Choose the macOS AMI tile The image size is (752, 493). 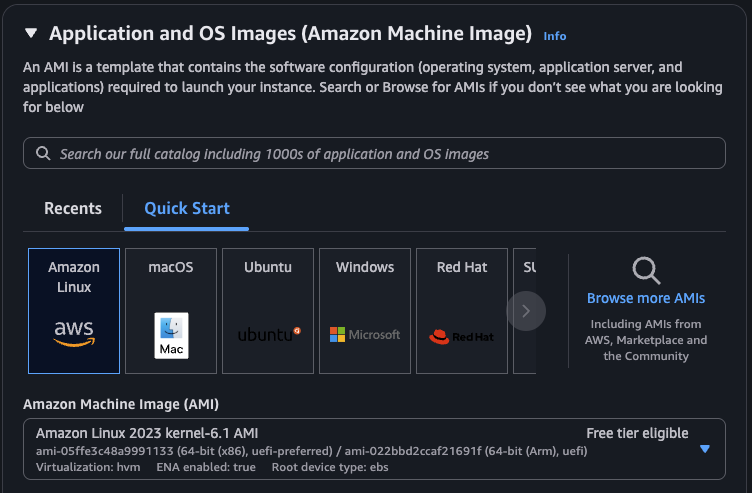[171, 311]
